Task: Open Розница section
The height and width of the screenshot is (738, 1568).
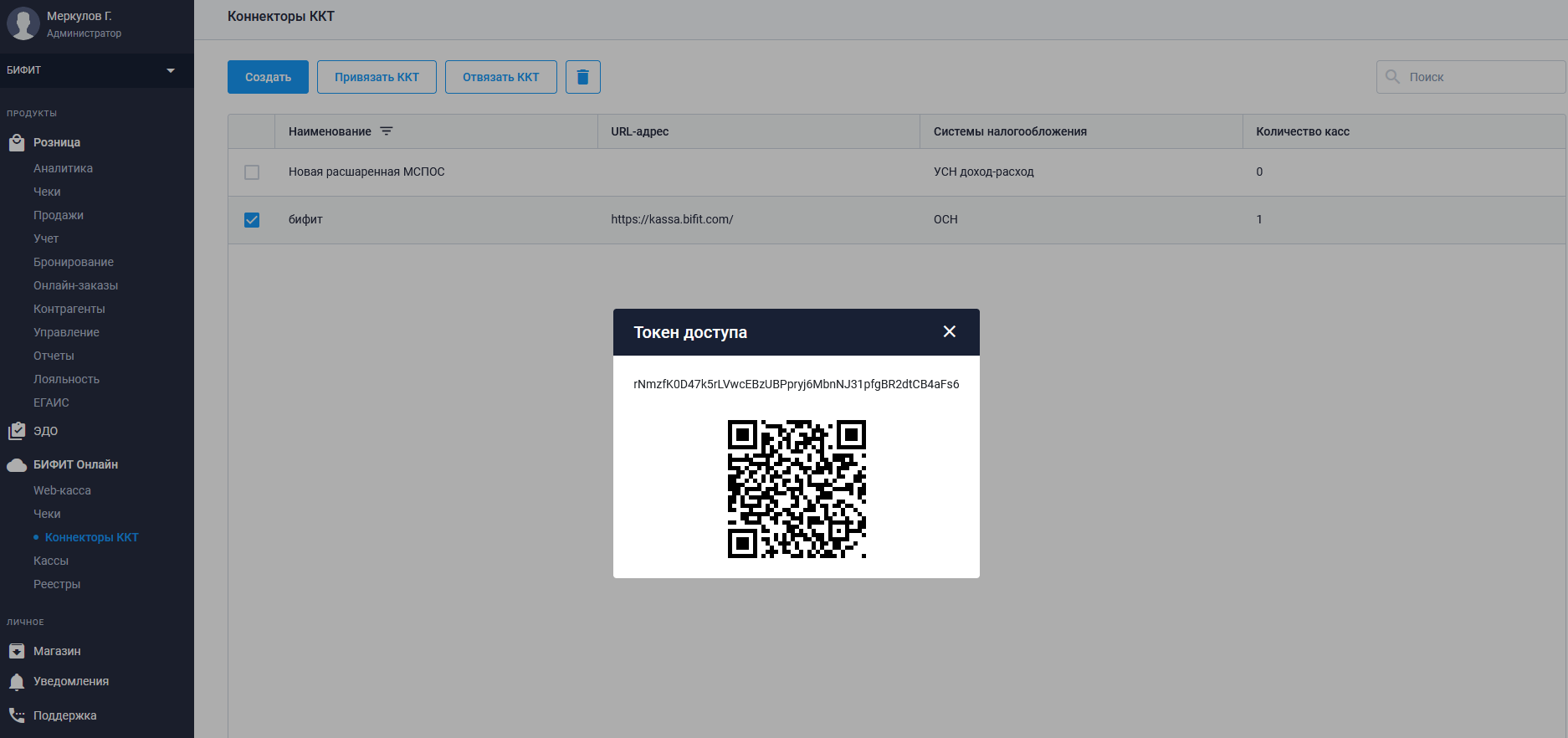Action: coord(57,143)
